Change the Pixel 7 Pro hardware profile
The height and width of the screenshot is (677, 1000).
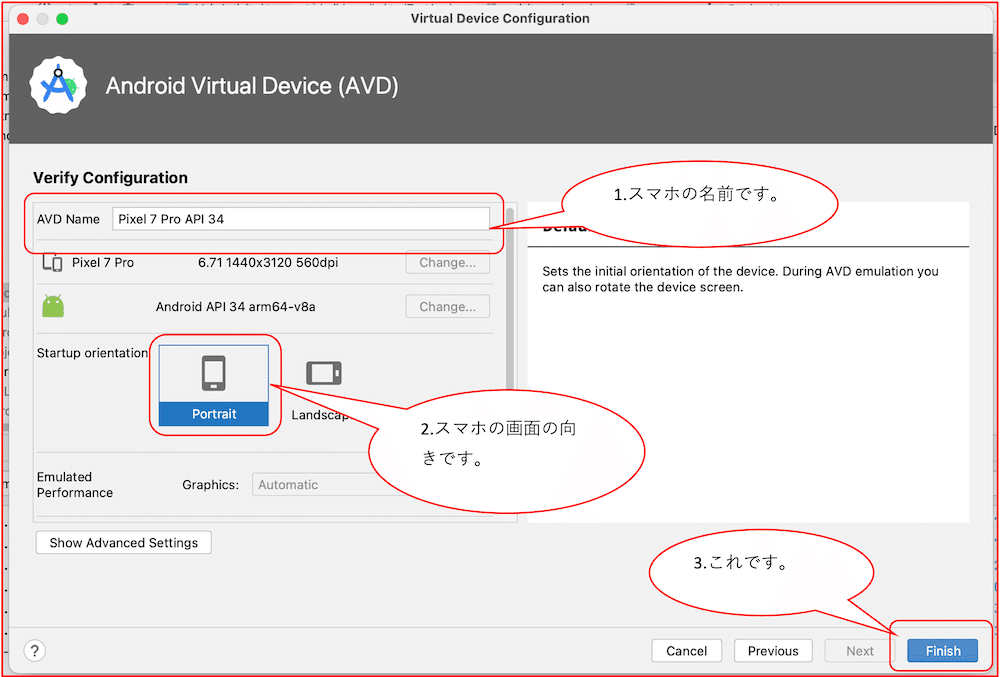pyautogui.click(x=447, y=263)
